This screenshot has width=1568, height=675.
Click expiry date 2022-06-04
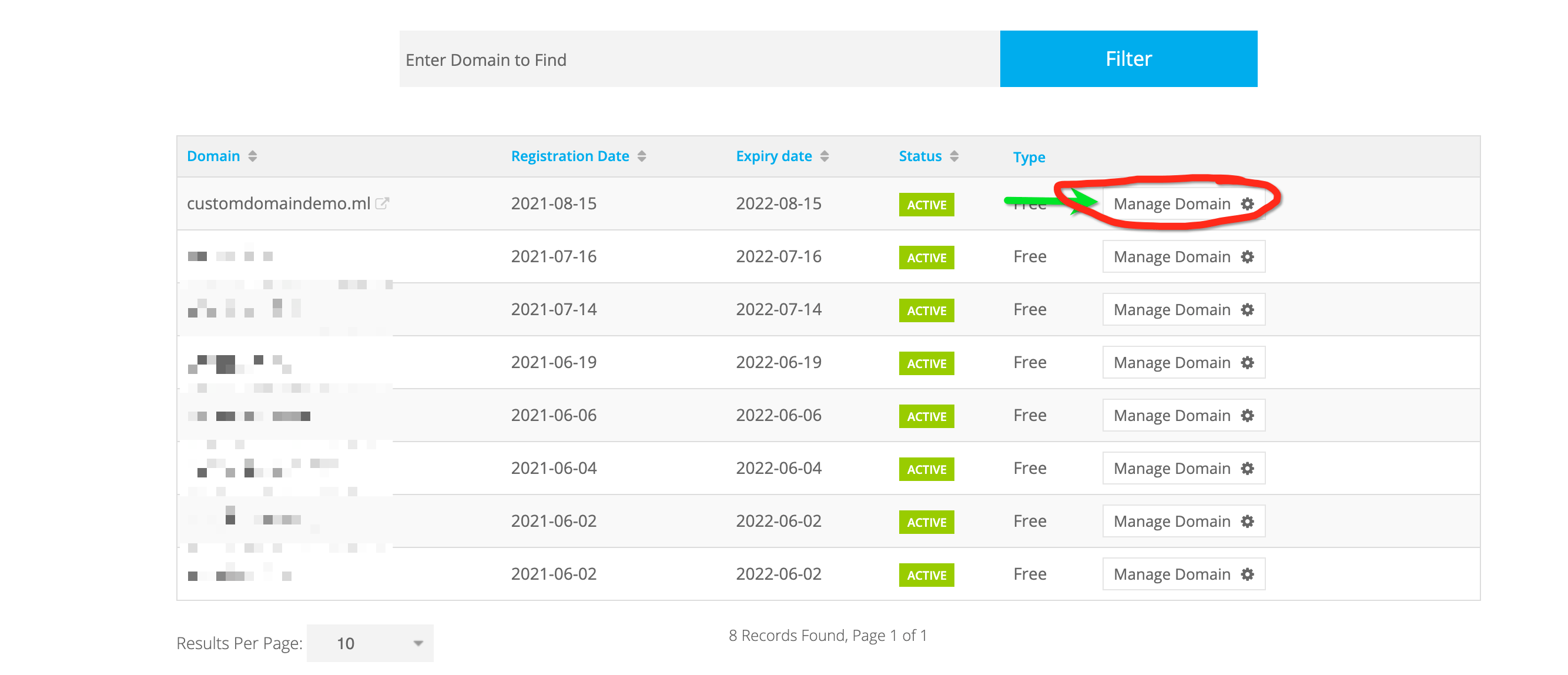click(779, 469)
